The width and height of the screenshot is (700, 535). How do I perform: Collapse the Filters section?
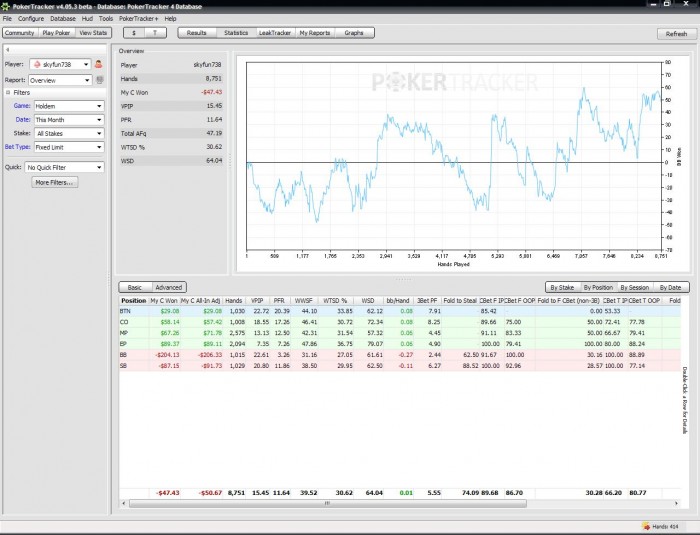tap(8, 92)
